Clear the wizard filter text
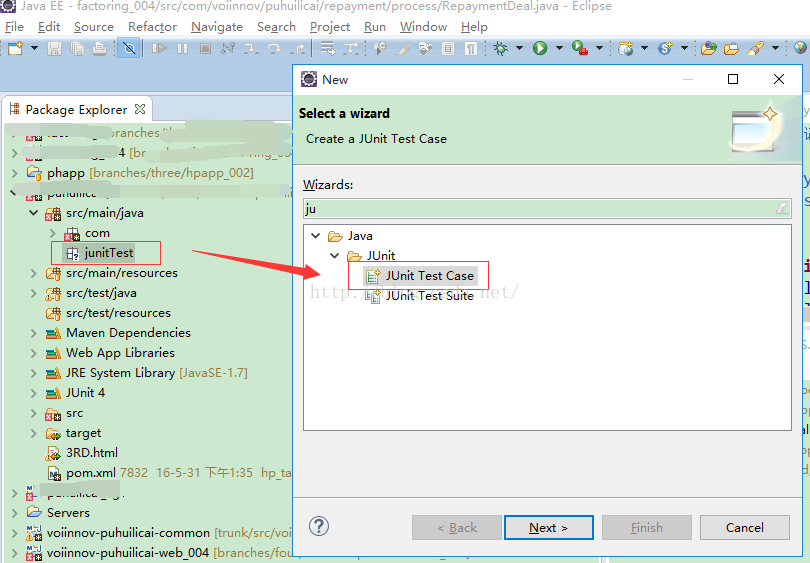The width and height of the screenshot is (810, 563). tap(783, 209)
